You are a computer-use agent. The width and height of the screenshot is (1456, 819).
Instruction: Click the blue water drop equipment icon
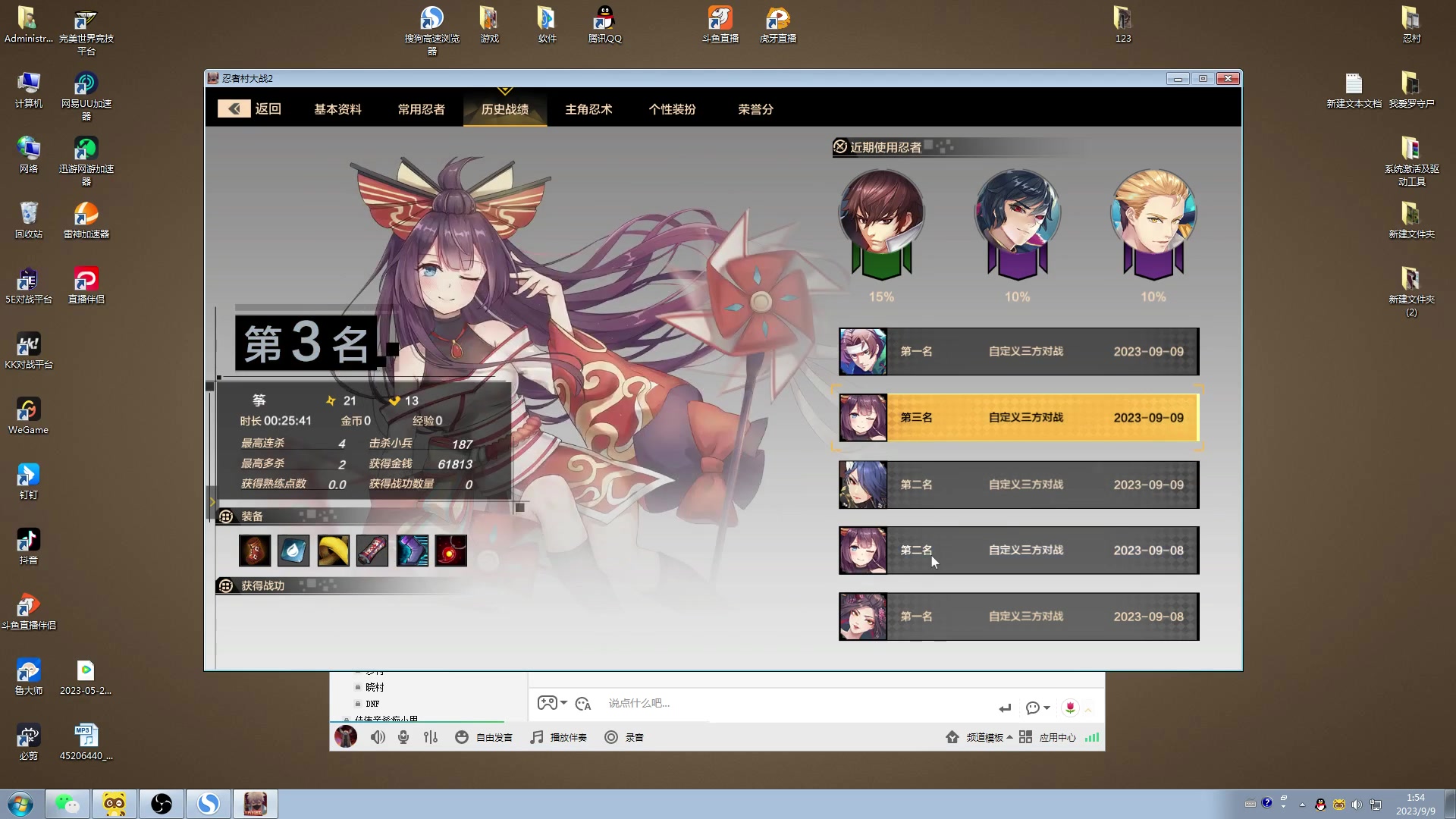pos(293,551)
